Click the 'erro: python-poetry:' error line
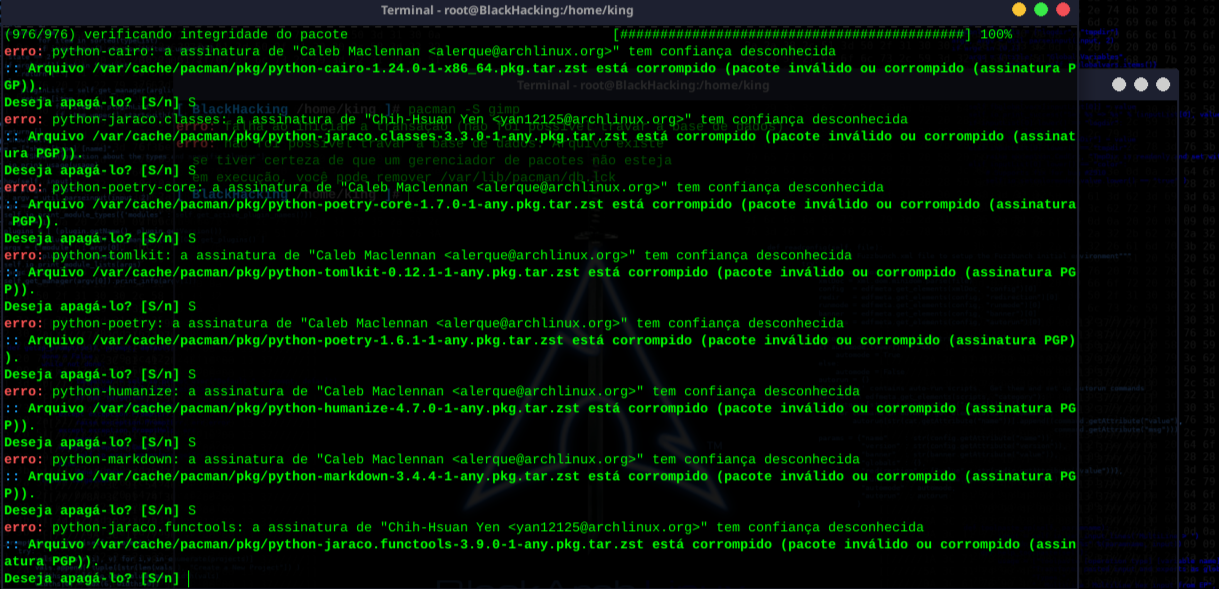 (x=424, y=323)
